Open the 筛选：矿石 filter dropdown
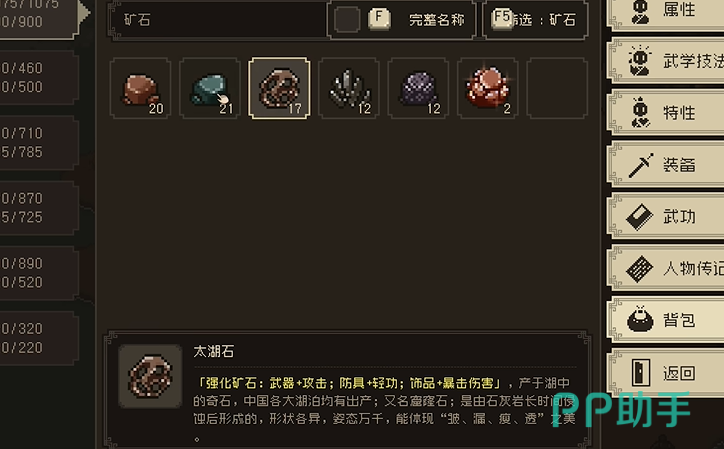 coord(535,19)
